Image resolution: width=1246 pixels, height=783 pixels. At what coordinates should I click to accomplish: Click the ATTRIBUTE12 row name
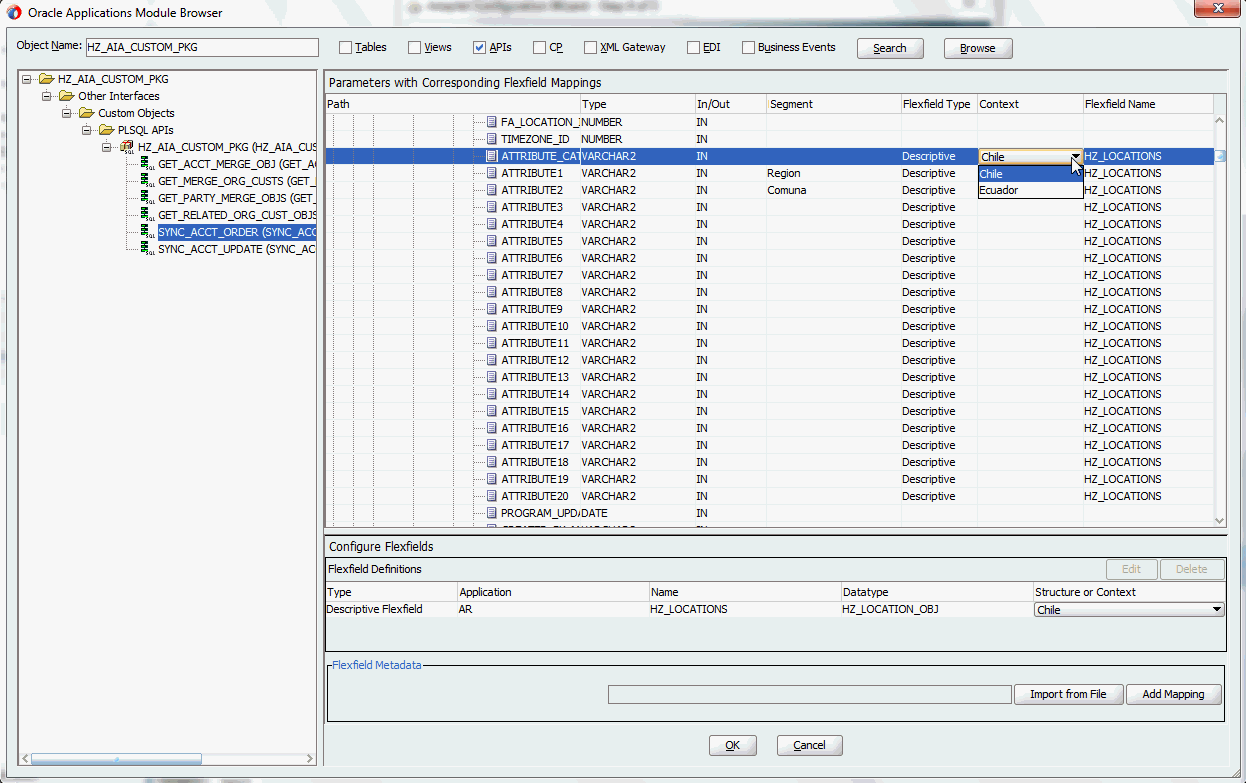tap(535, 360)
